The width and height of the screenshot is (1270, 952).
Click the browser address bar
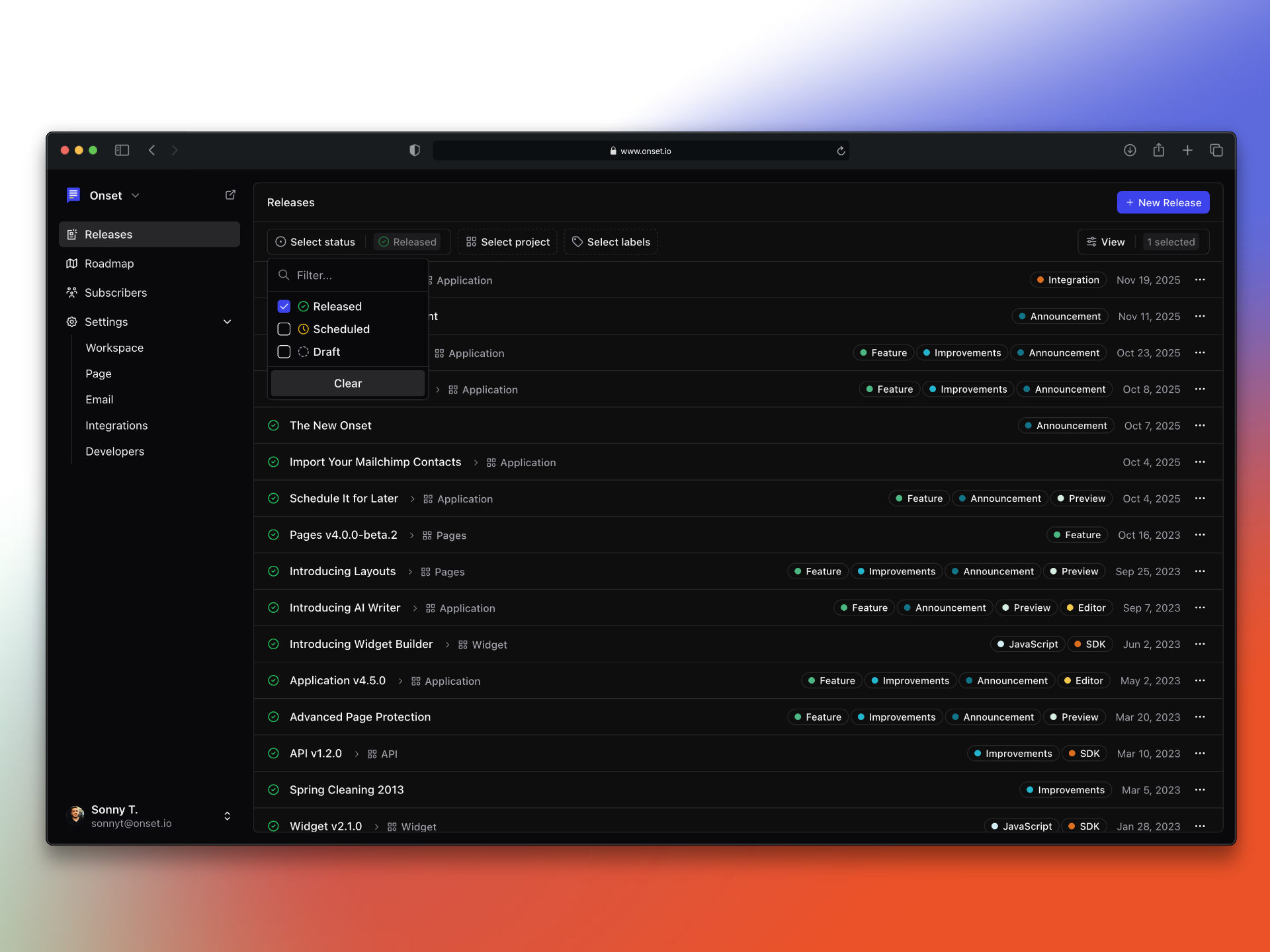[641, 150]
